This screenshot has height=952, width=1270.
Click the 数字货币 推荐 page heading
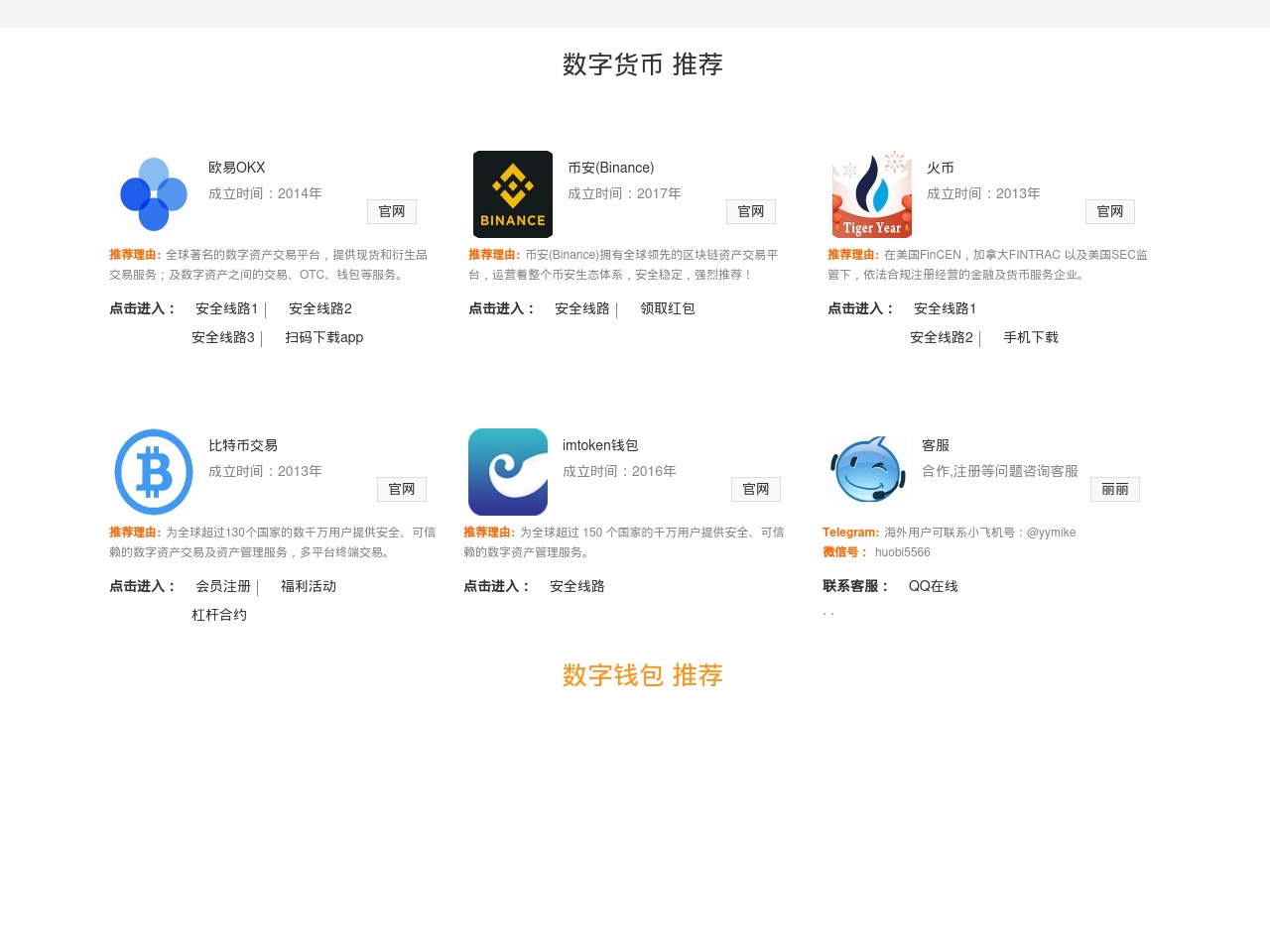pyautogui.click(x=643, y=64)
